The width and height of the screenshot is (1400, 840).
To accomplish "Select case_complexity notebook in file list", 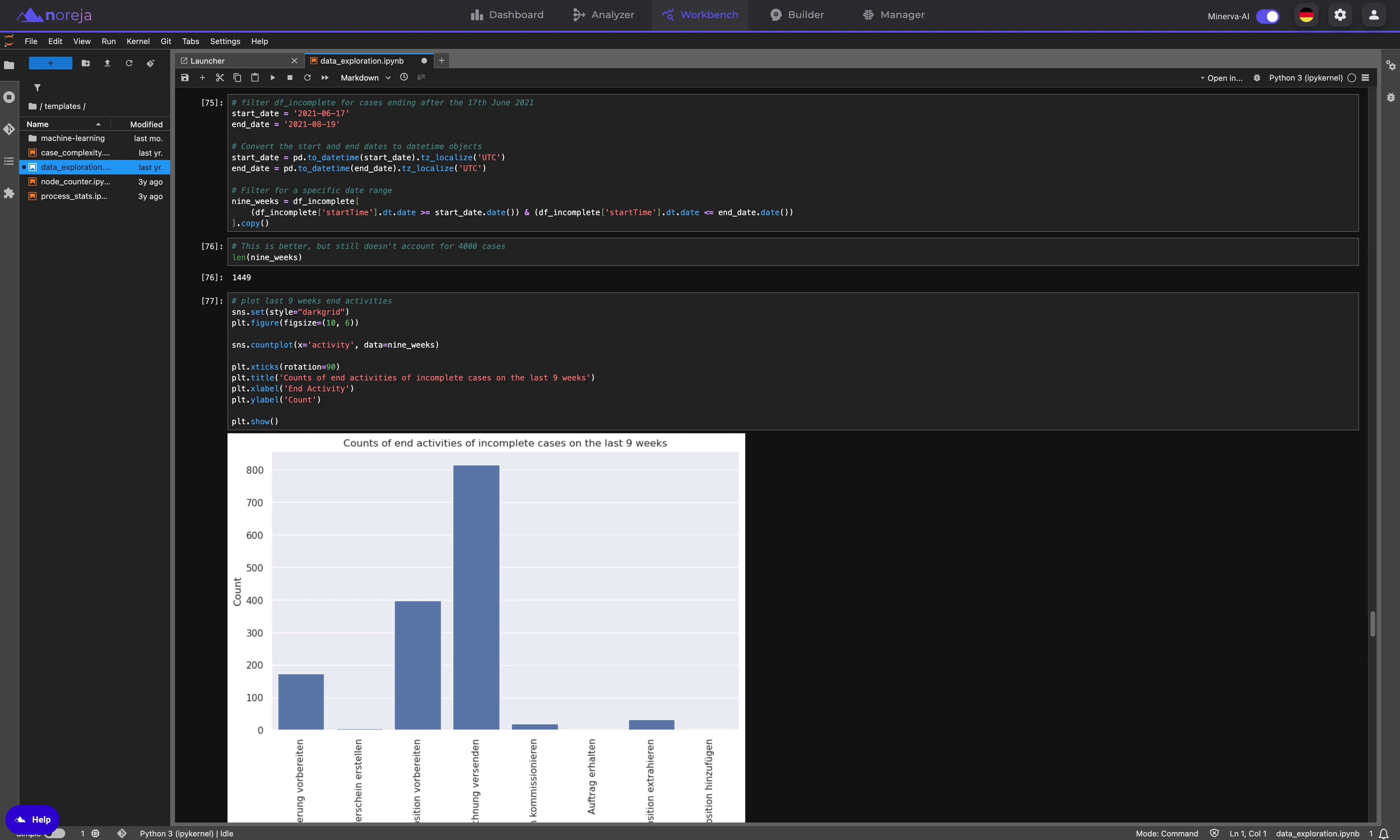I will pos(95,153).
